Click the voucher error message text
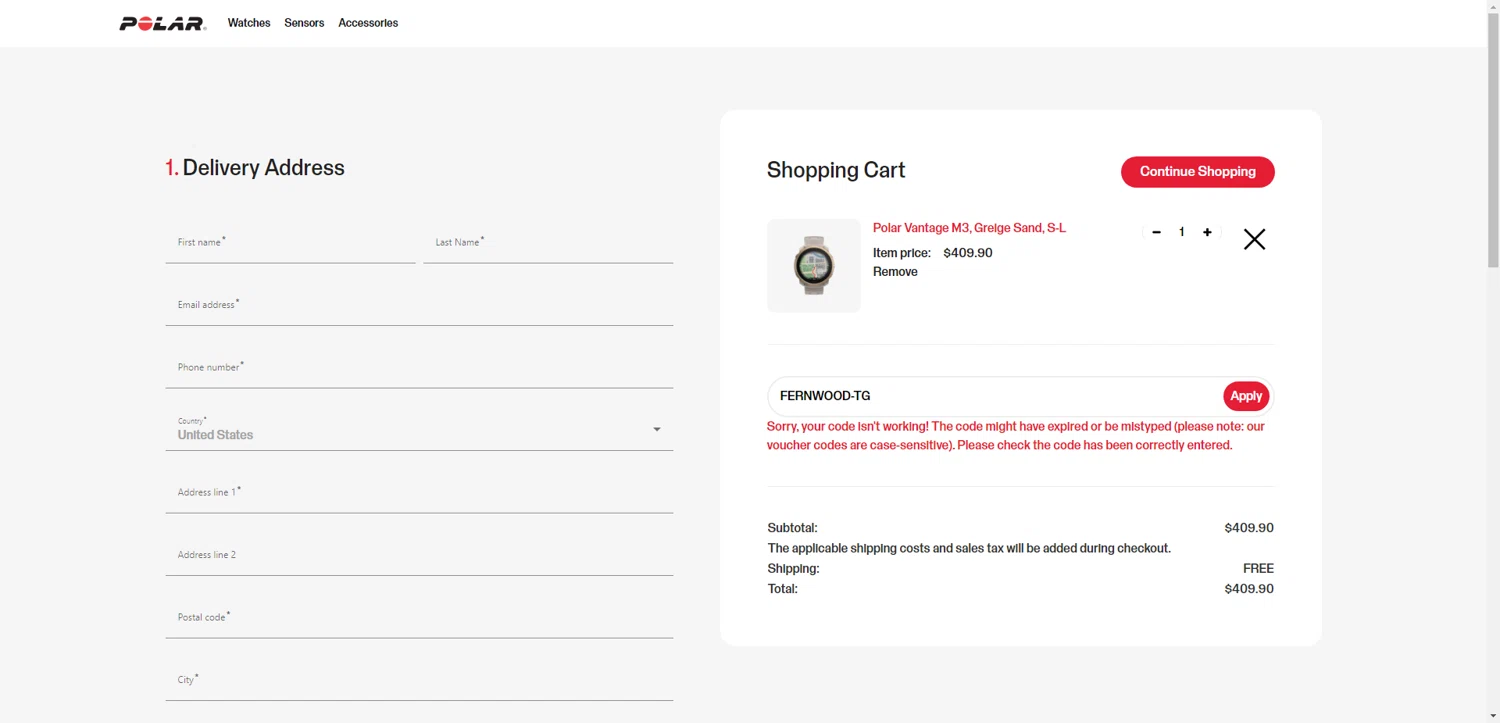Screen dimensions: 1500x723 tap(1016, 436)
